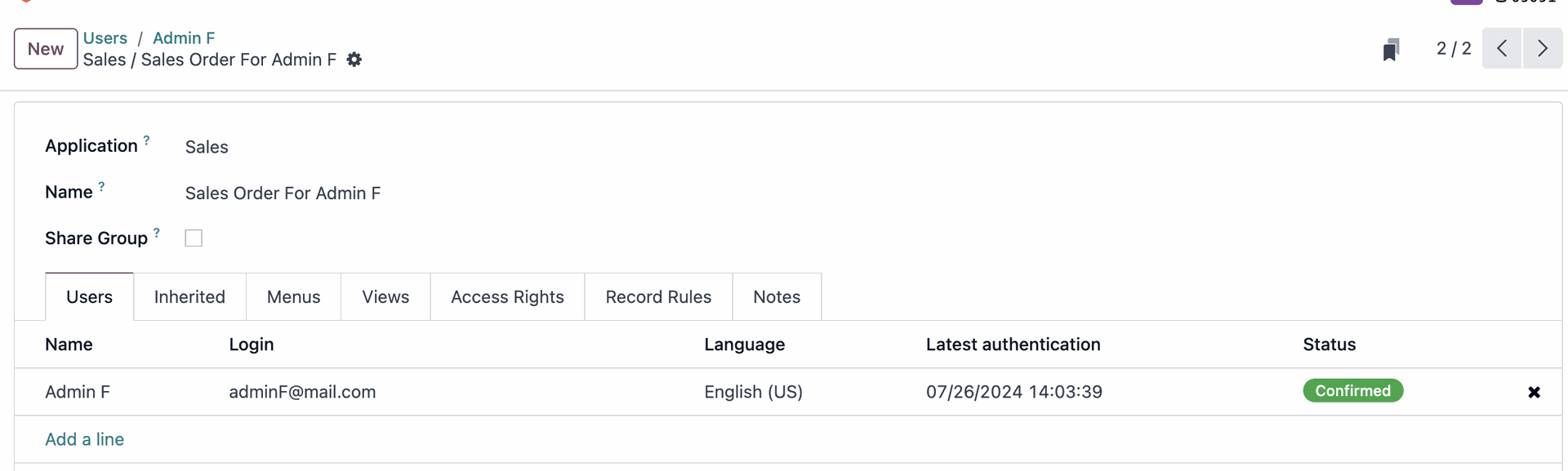This screenshot has width=1568, height=471.
Task: Toggle the Share Group checkbox
Action: pyautogui.click(x=194, y=238)
